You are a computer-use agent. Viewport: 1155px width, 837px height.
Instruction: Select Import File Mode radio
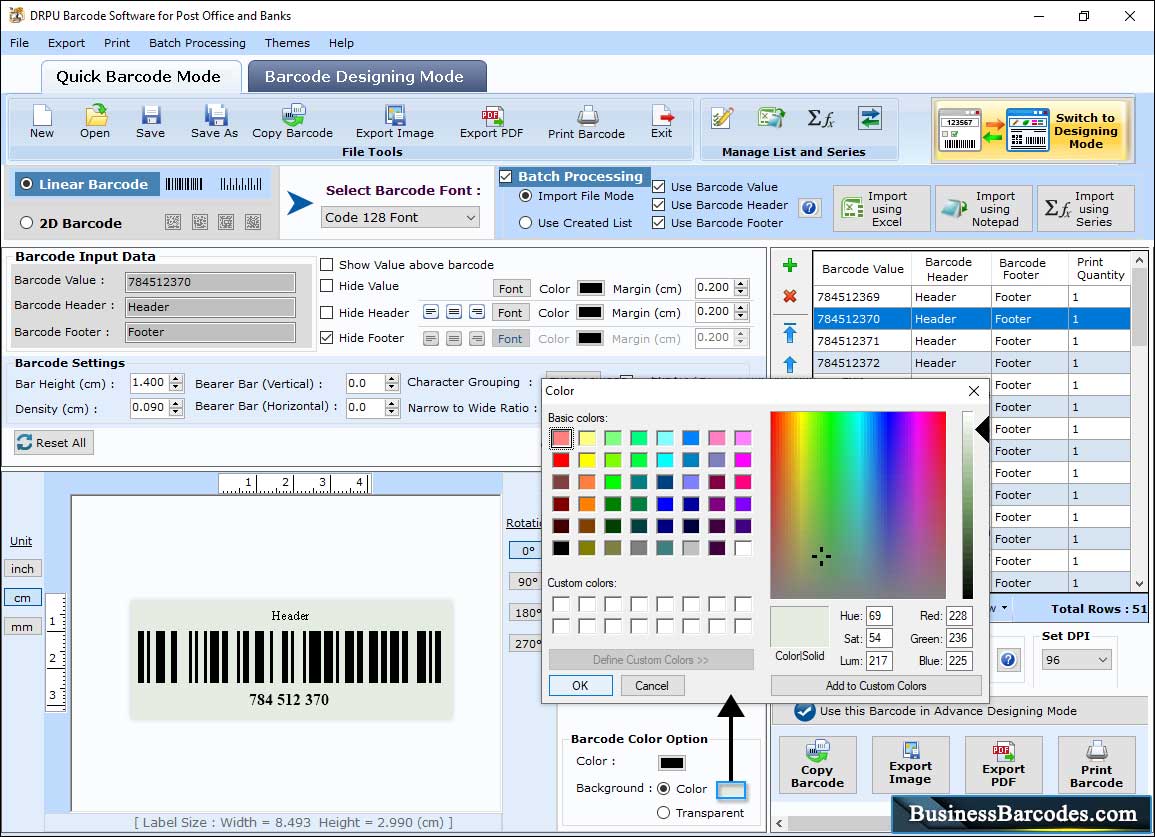525,196
